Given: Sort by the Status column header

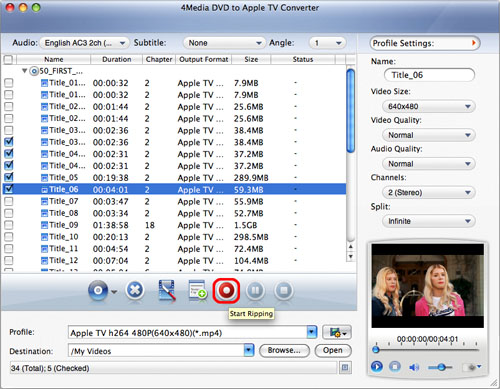Looking at the screenshot, I should (x=303, y=59).
